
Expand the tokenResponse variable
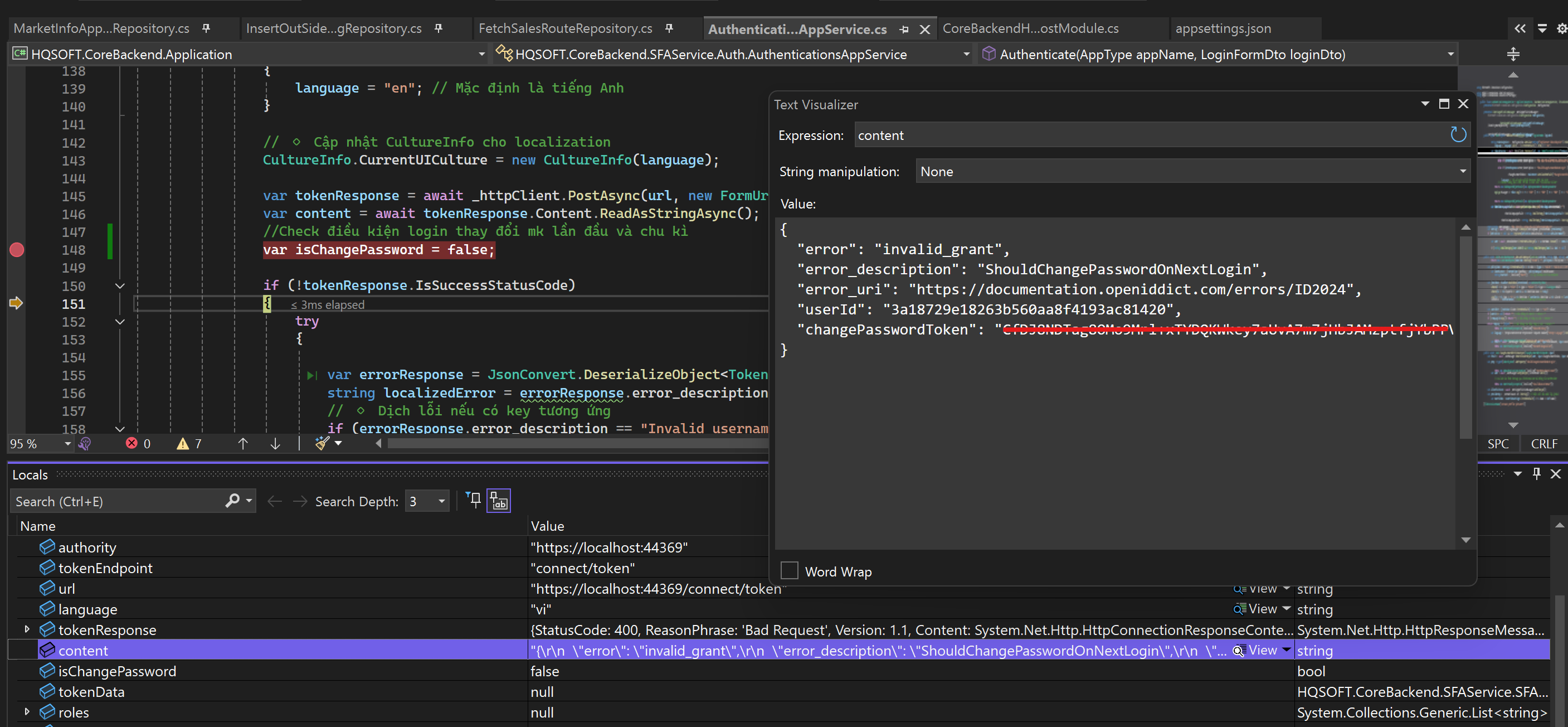pos(27,629)
